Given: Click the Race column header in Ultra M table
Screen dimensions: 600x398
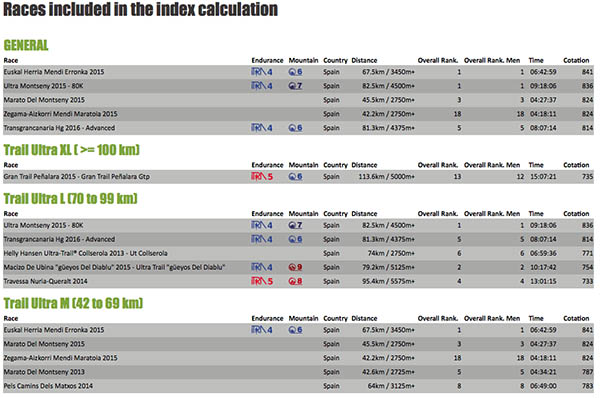Looking at the screenshot, I should (x=11, y=318).
